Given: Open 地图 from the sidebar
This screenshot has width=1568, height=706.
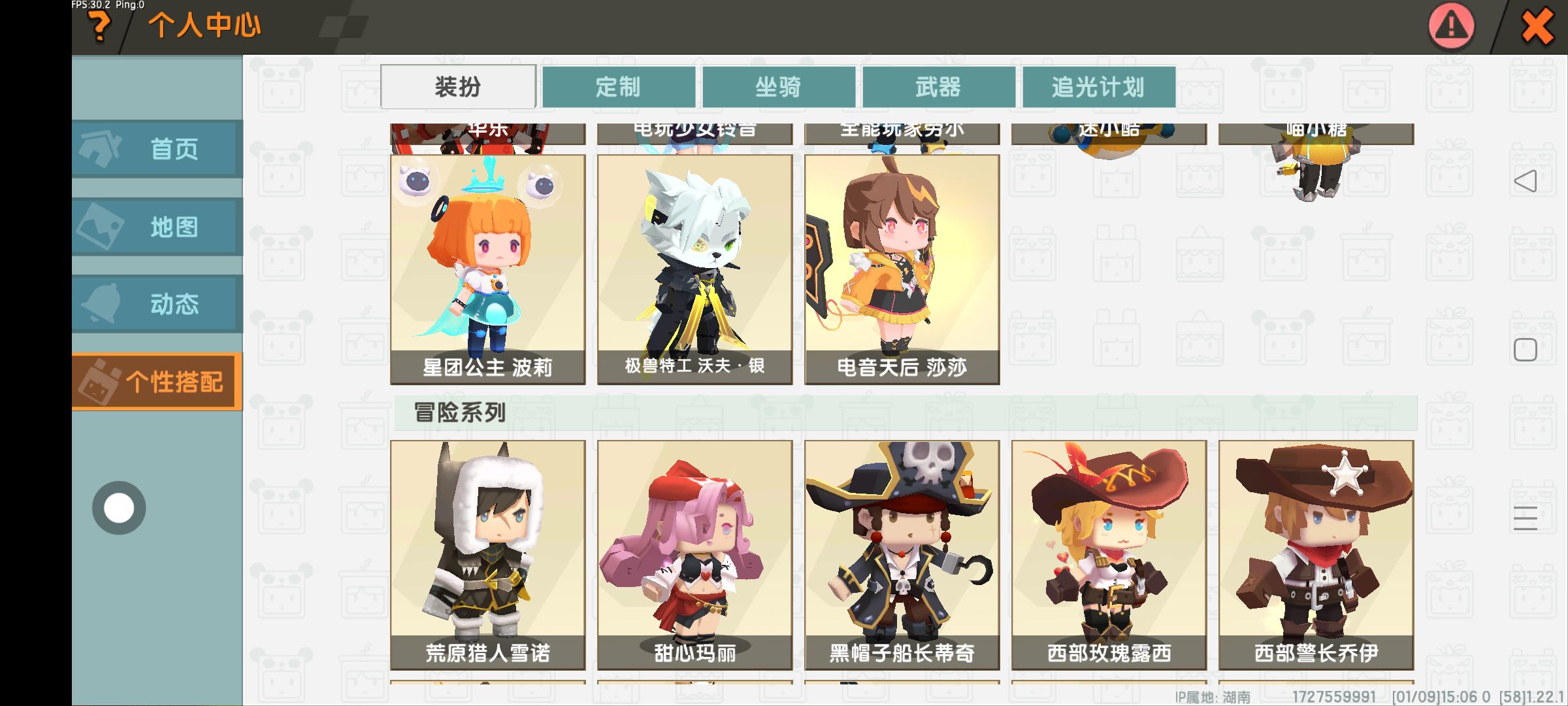Looking at the screenshot, I should click(x=157, y=227).
